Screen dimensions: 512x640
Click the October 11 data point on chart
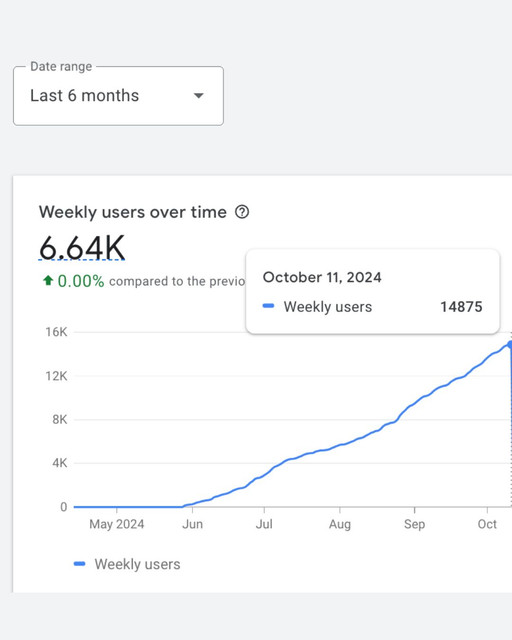click(x=510, y=345)
